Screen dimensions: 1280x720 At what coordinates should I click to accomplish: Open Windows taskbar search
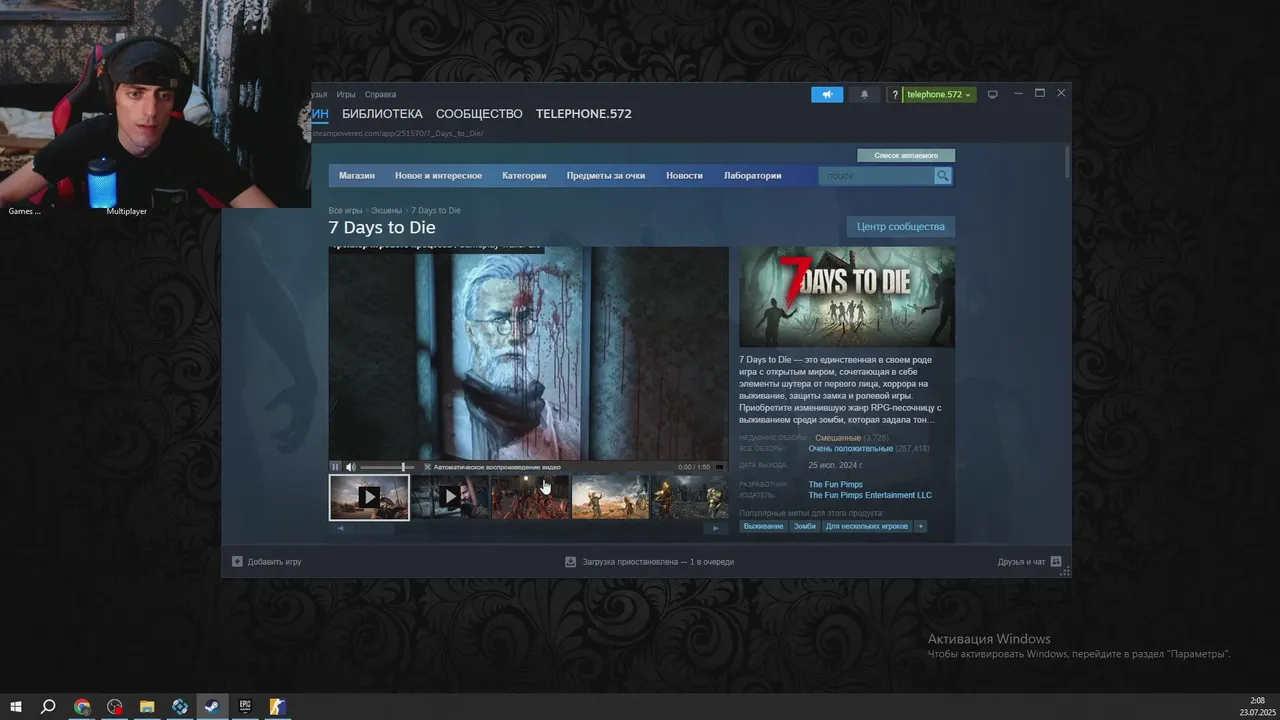(48, 707)
